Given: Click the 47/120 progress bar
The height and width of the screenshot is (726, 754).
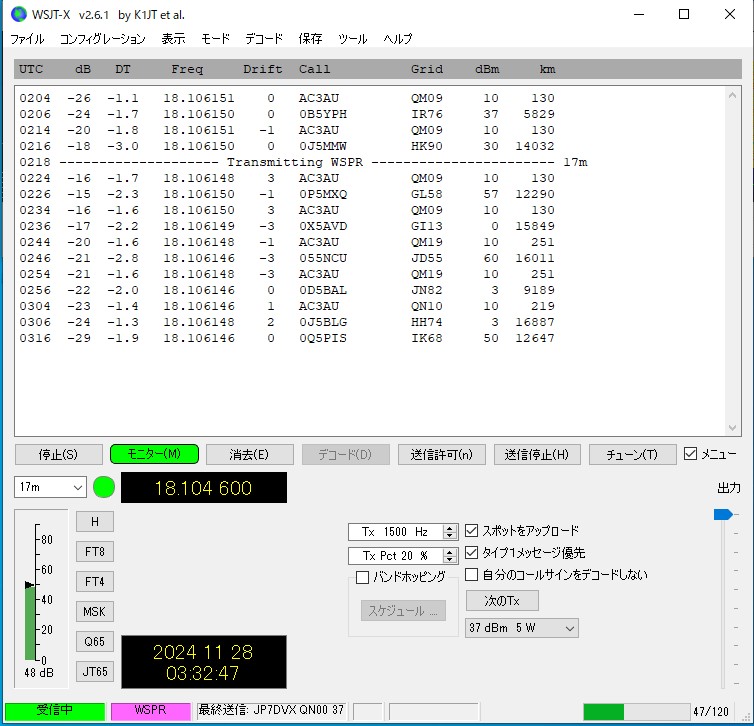Looking at the screenshot, I should point(637,712).
